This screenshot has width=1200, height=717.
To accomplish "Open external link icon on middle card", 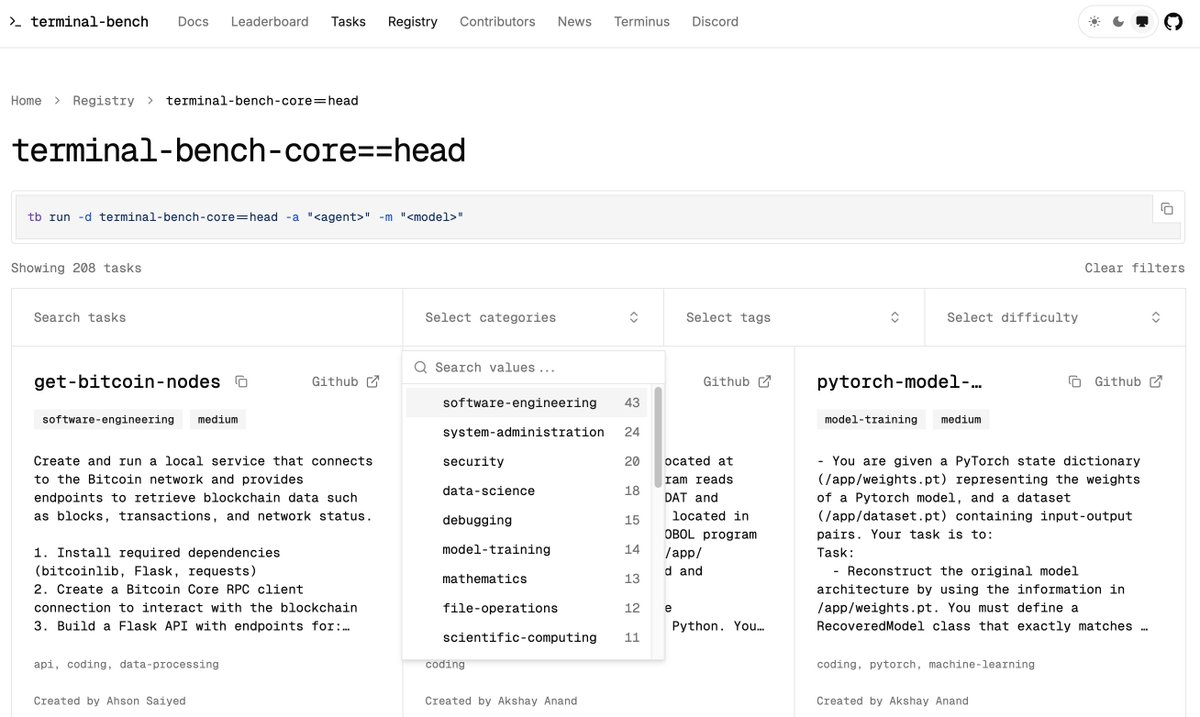I will tap(765, 381).
